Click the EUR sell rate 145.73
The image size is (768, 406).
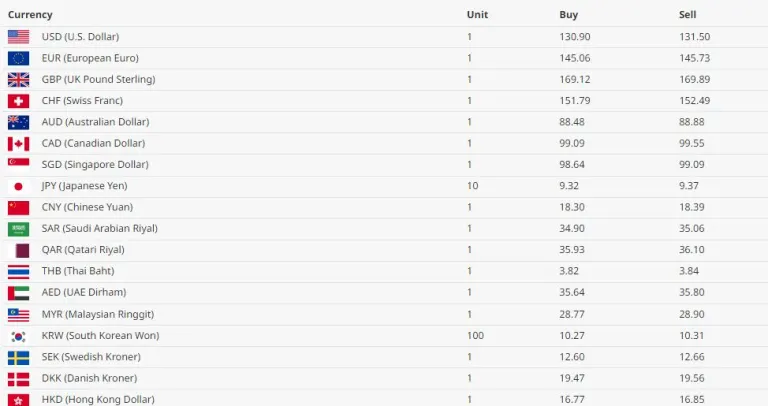coord(694,58)
